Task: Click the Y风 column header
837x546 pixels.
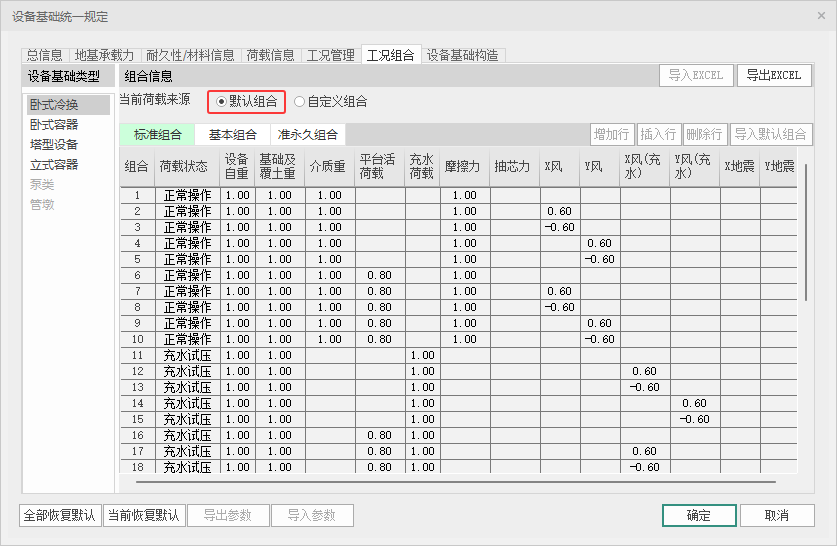Action: (x=599, y=167)
